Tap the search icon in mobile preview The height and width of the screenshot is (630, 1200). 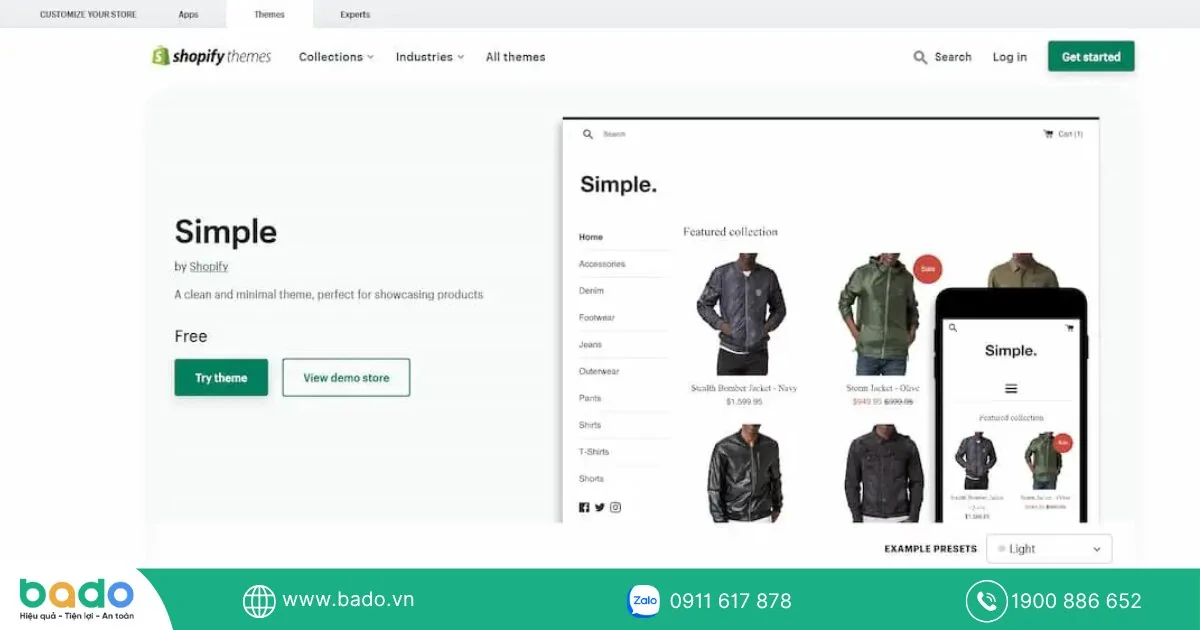[953, 327]
